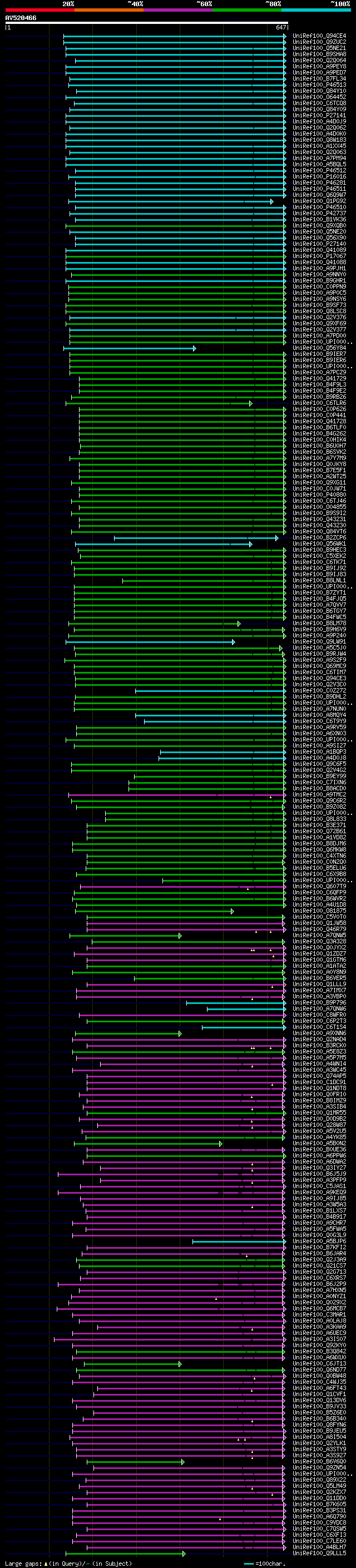Image resolution: width=356 pixels, height=1568 pixels.
Task: Select hit UniRef100_Q9ZUC2
Action: [x=319, y=42]
